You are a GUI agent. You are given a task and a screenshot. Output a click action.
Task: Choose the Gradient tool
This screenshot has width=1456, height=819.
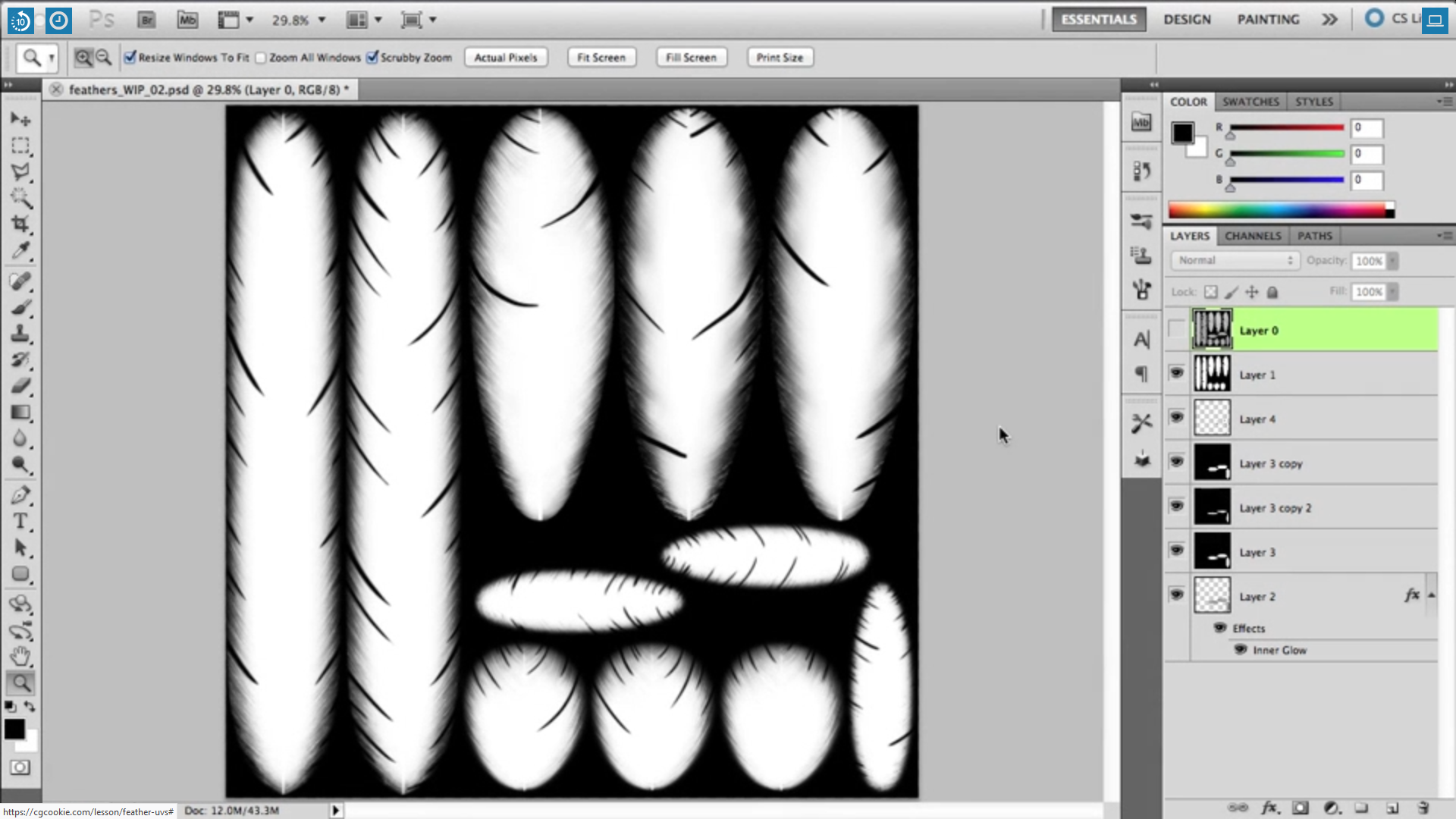tap(20, 413)
